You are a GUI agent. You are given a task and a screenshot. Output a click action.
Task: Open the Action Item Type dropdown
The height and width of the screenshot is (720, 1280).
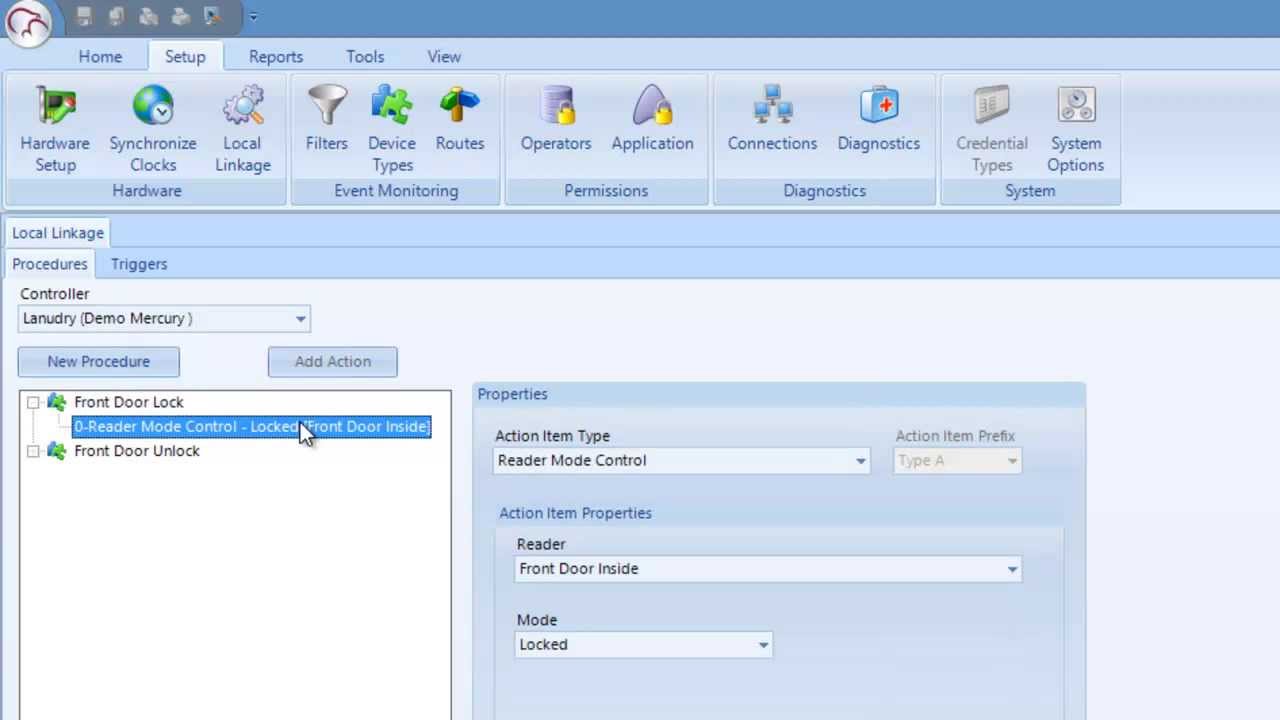(x=860, y=461)
